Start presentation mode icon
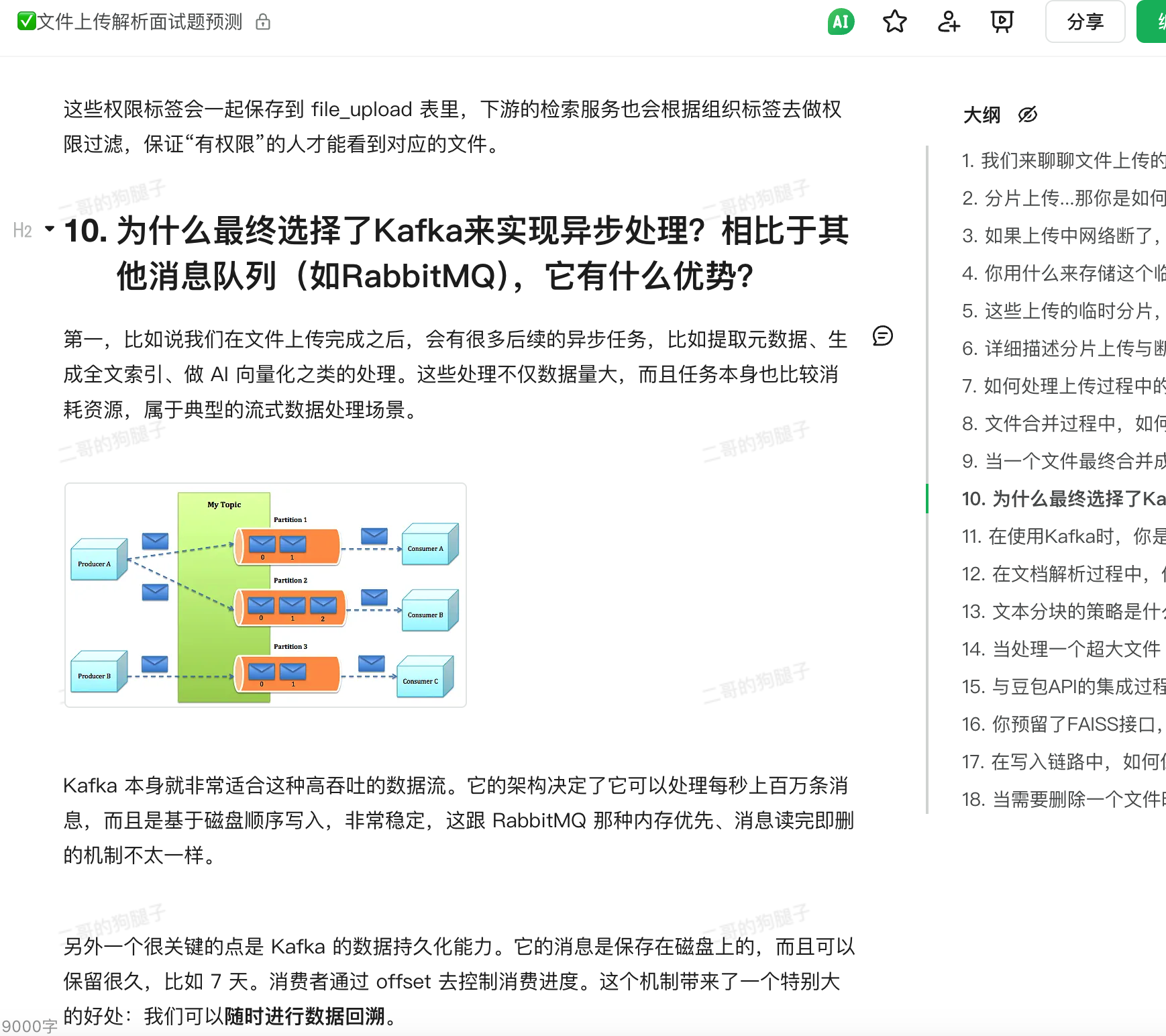This screenshot has width=1166, height=1036. coord(1002,22)
